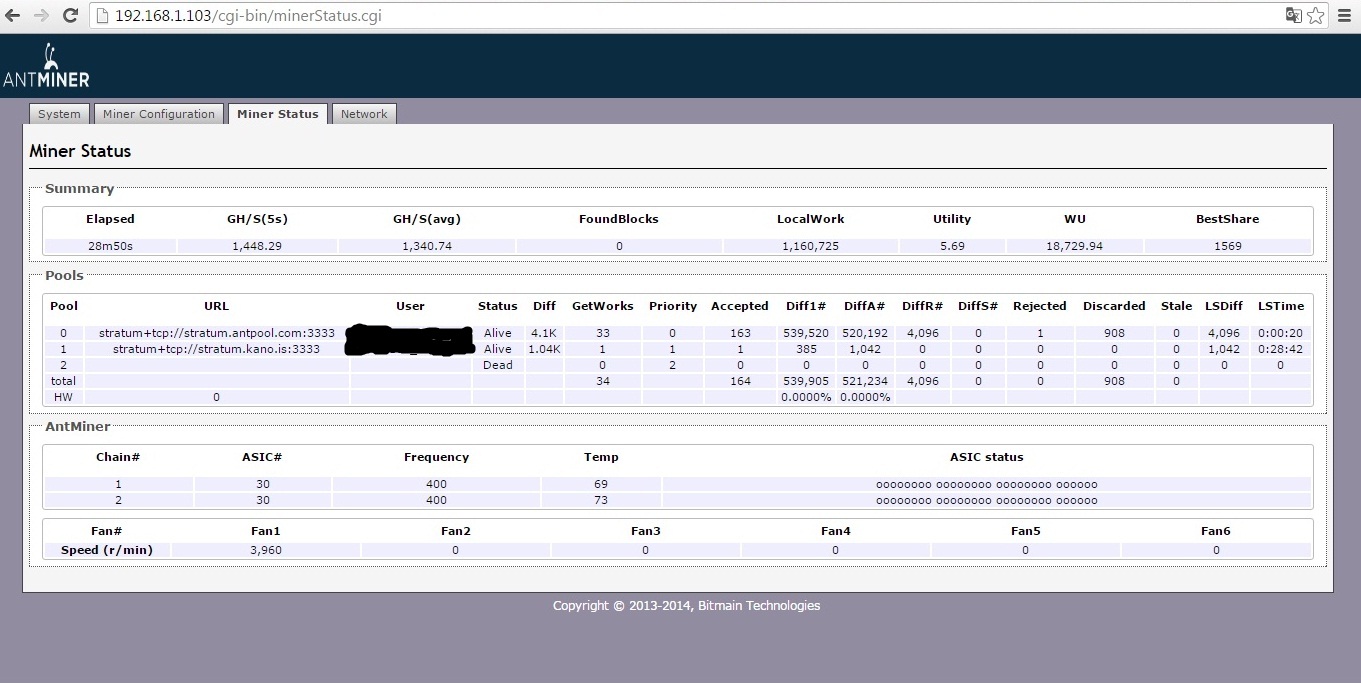The height and width of the screenshot is (683, 1361).
Task: Click the browser back arrow
Action: coord(13,16)
